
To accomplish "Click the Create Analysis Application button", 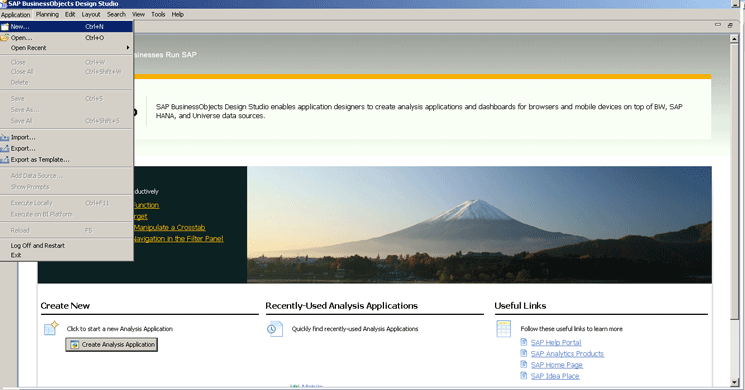I will (x=112, y=344).
